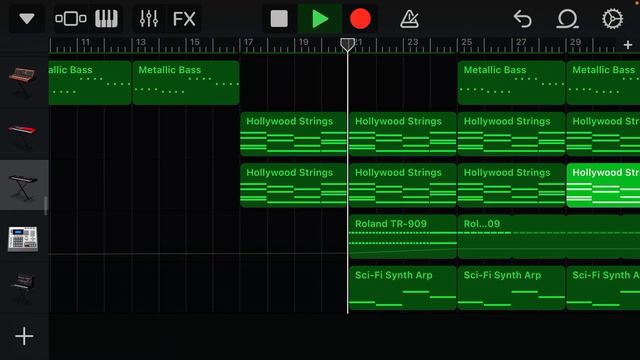Click bar 25 on the ruler
640x360 pixels.
(467, 42)
